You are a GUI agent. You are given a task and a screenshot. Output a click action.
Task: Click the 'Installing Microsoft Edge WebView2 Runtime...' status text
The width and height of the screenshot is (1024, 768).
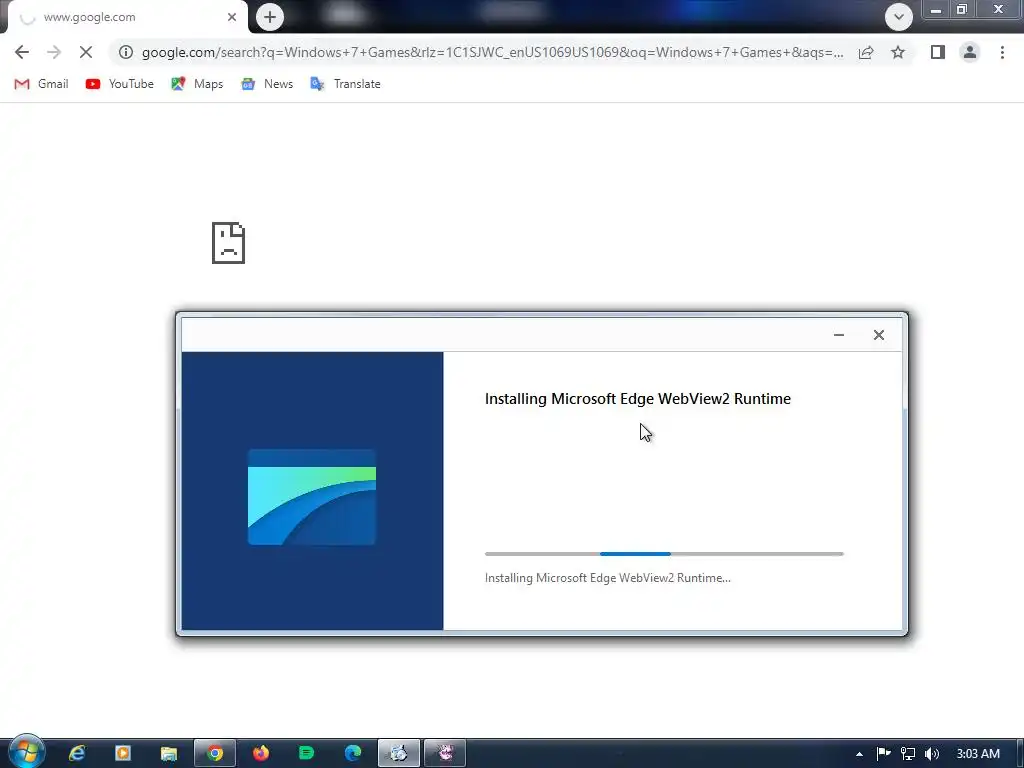pos(607,578)
